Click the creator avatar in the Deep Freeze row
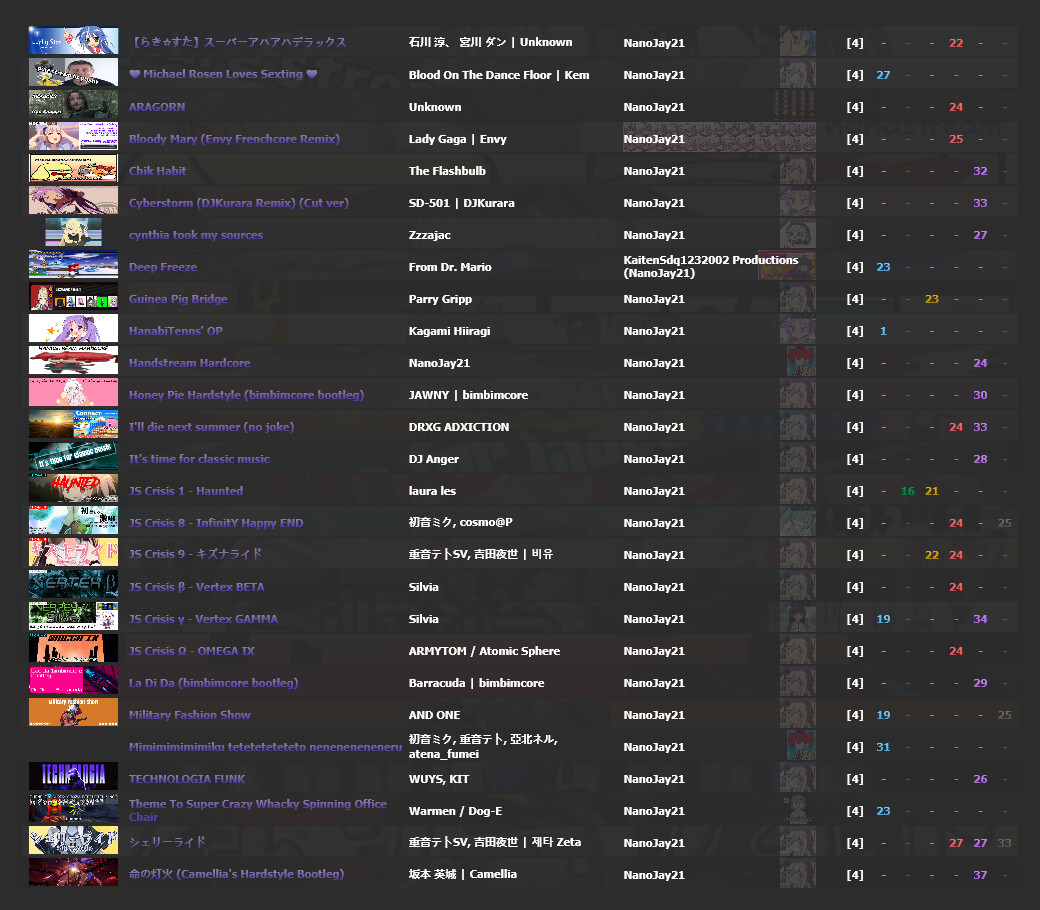This screenshot has width=1040, height=910. (786, 266)
